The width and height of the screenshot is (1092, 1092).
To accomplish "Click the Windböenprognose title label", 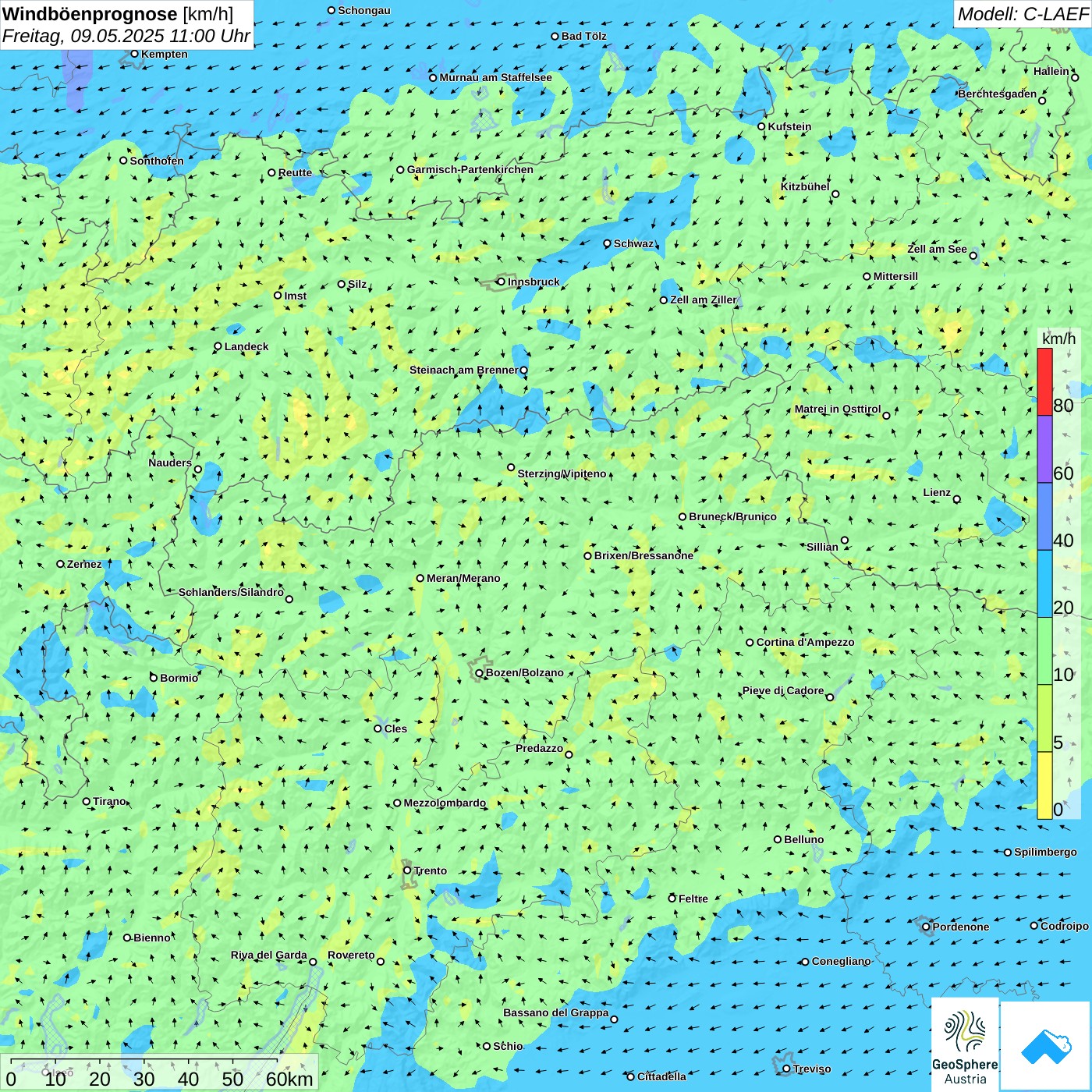I will (90, 14).
